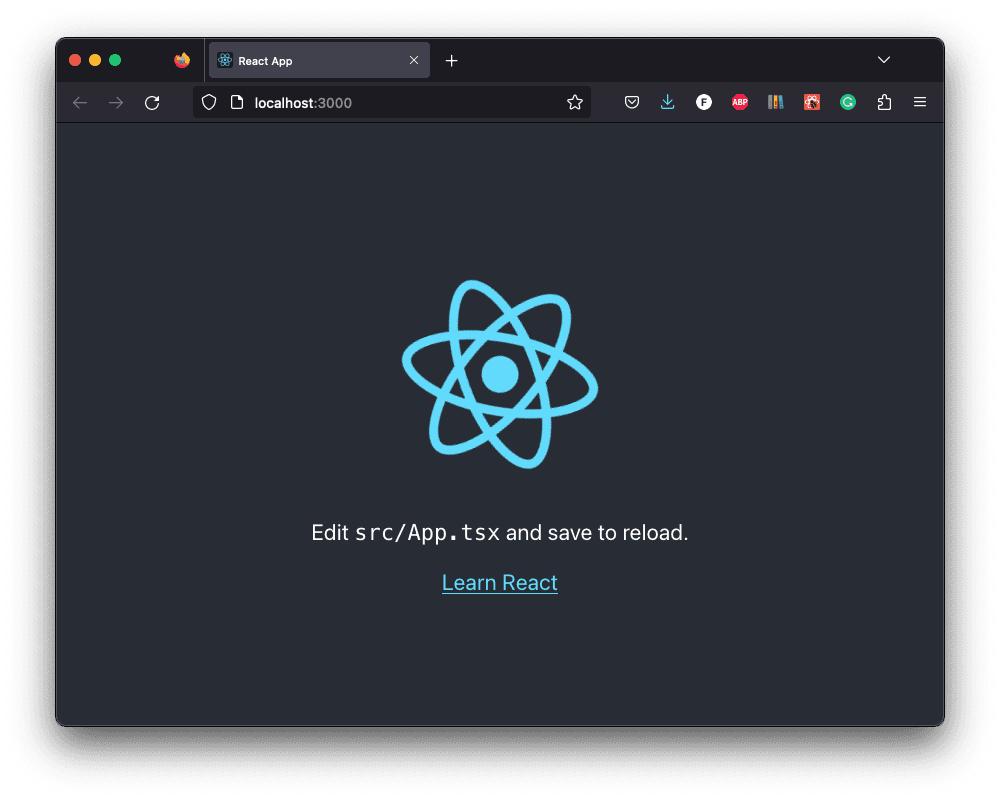Show site information page icon
Image resolution: width=1000 pixels, height=800 pixels.
237,102
